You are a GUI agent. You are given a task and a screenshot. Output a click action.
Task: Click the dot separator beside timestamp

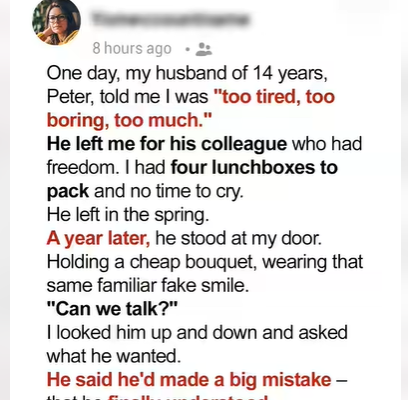pyautogui.click(x=188, y=50)
